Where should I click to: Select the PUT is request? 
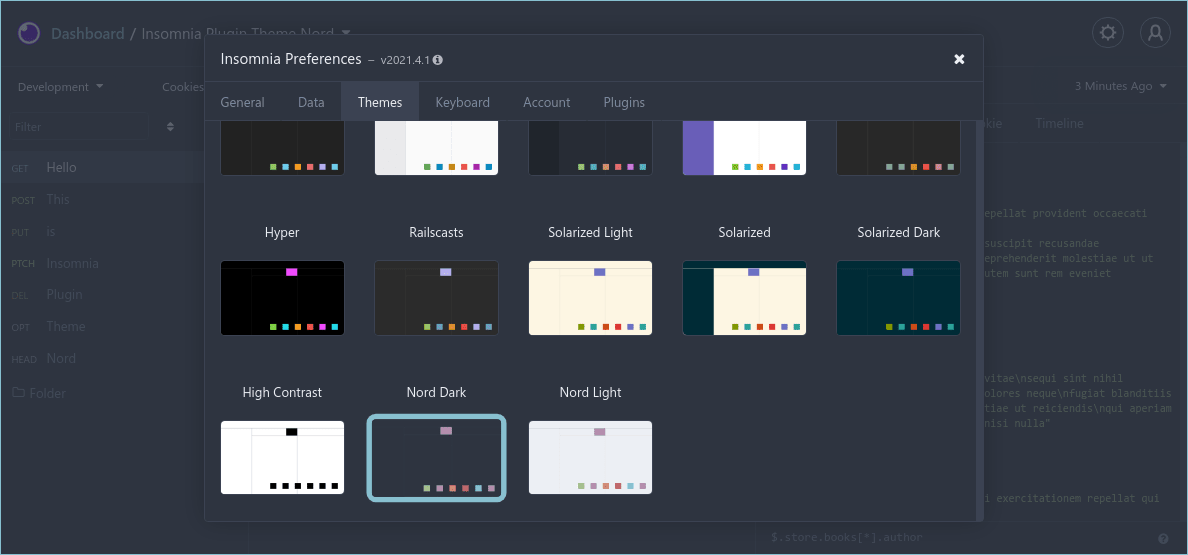[102, 232]
